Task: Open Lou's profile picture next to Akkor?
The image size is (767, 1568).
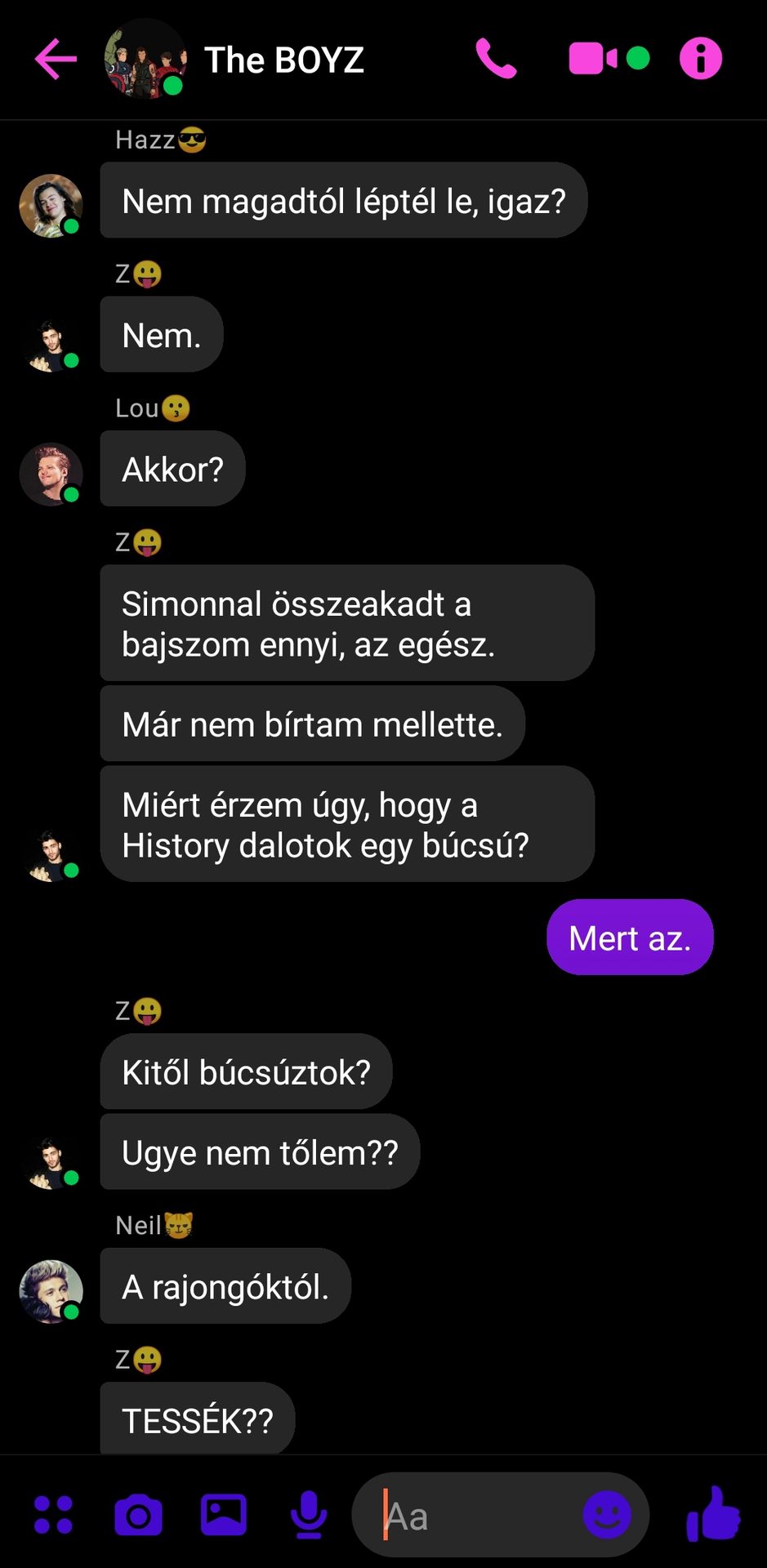Action: (51, 474)
